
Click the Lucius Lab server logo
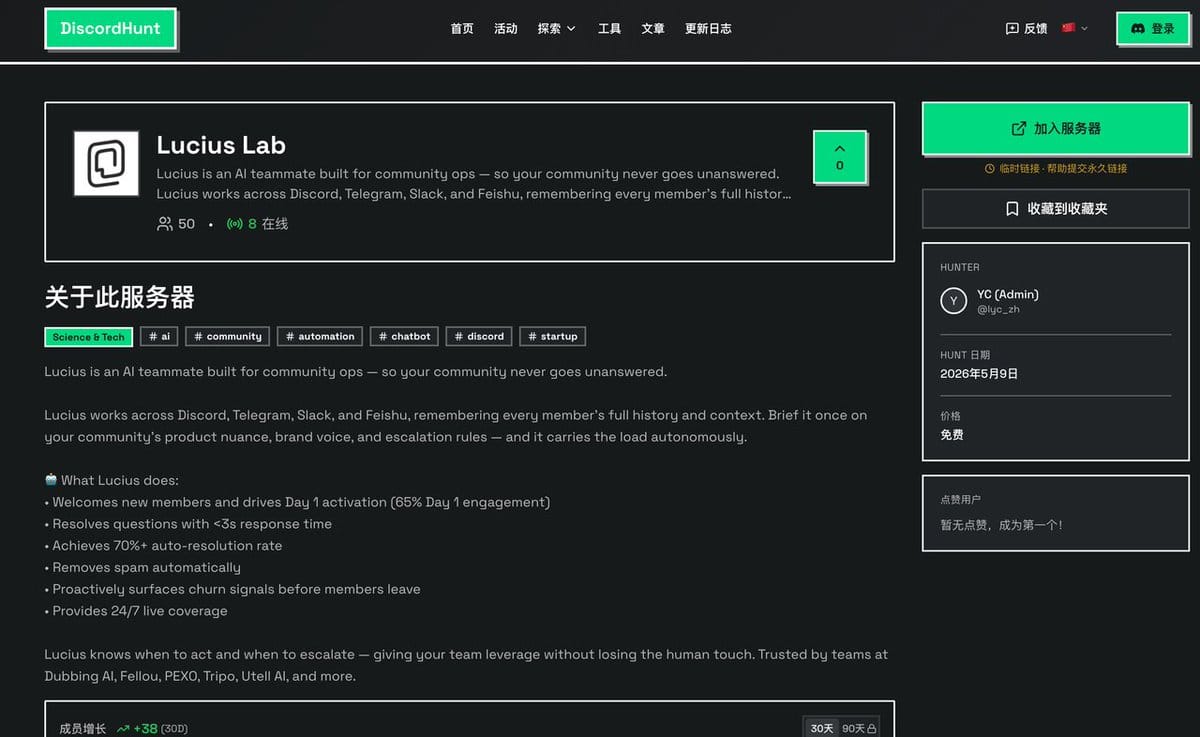(x=106, y=163)
